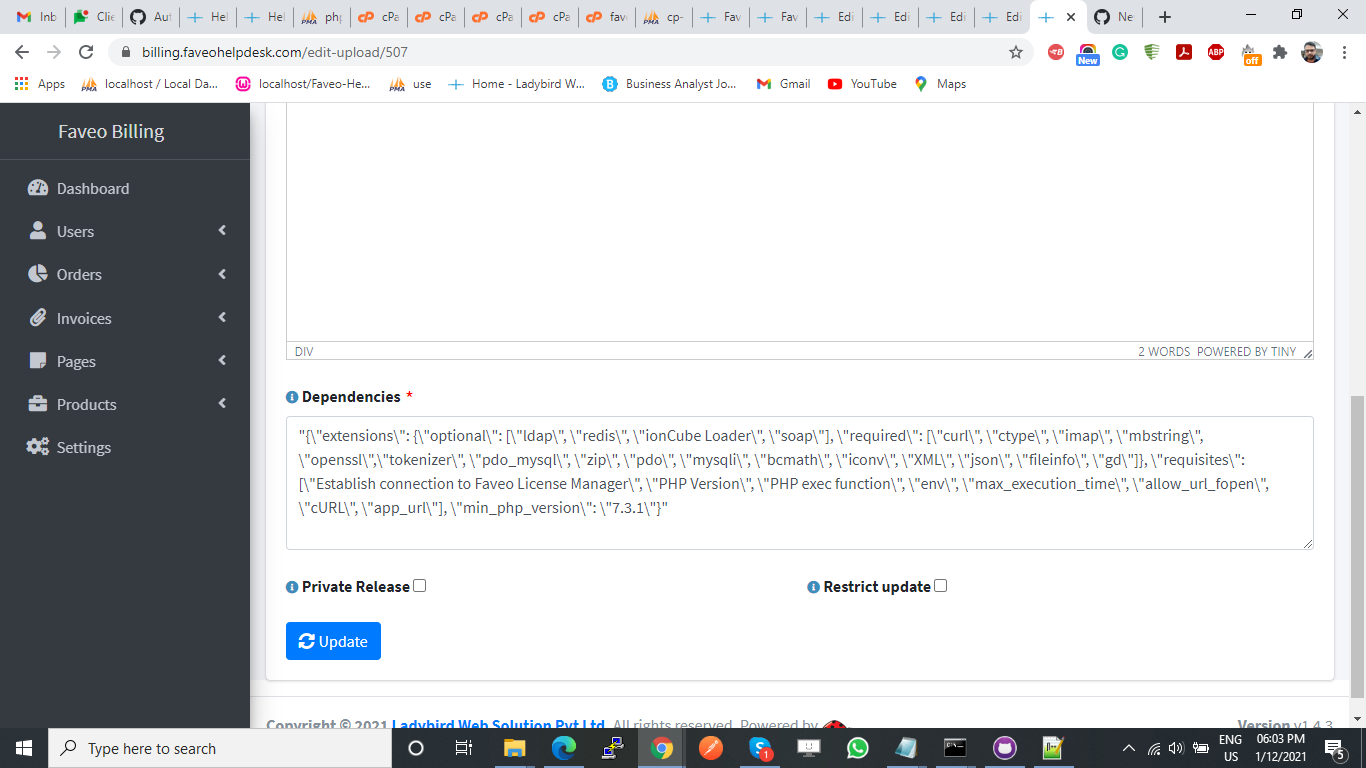Viewport: 1366px width, 768px height.
Task: Open the Orders section icon
Action: click(37, 274)
